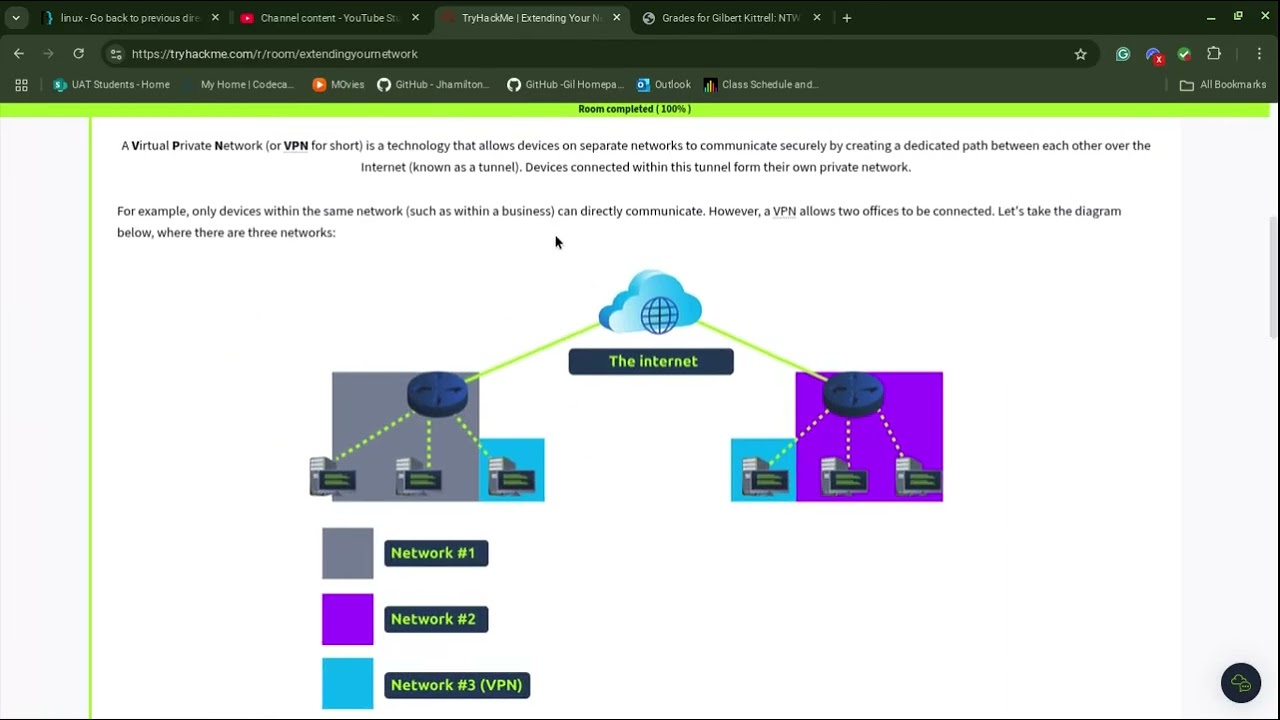
Task: Select the TryHackMe Extending Your Network tab
Action: [x=531, y=18]
